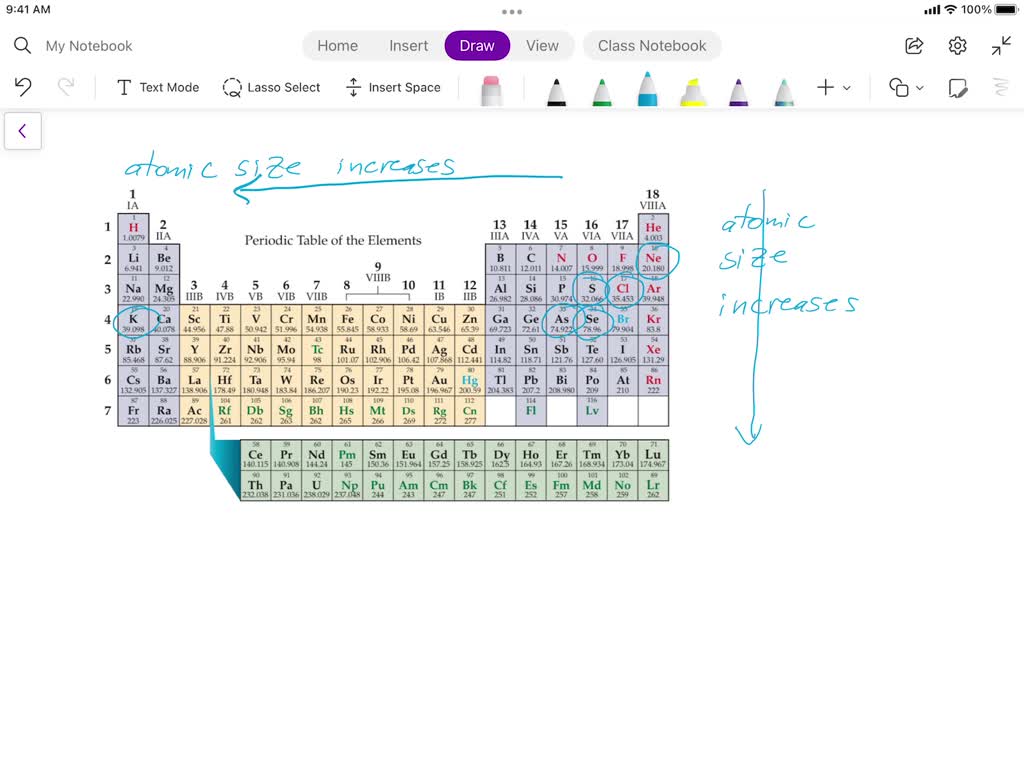Expand the add pen plus dropdown
Screen dimensions: 1024x768
point(833,88)
